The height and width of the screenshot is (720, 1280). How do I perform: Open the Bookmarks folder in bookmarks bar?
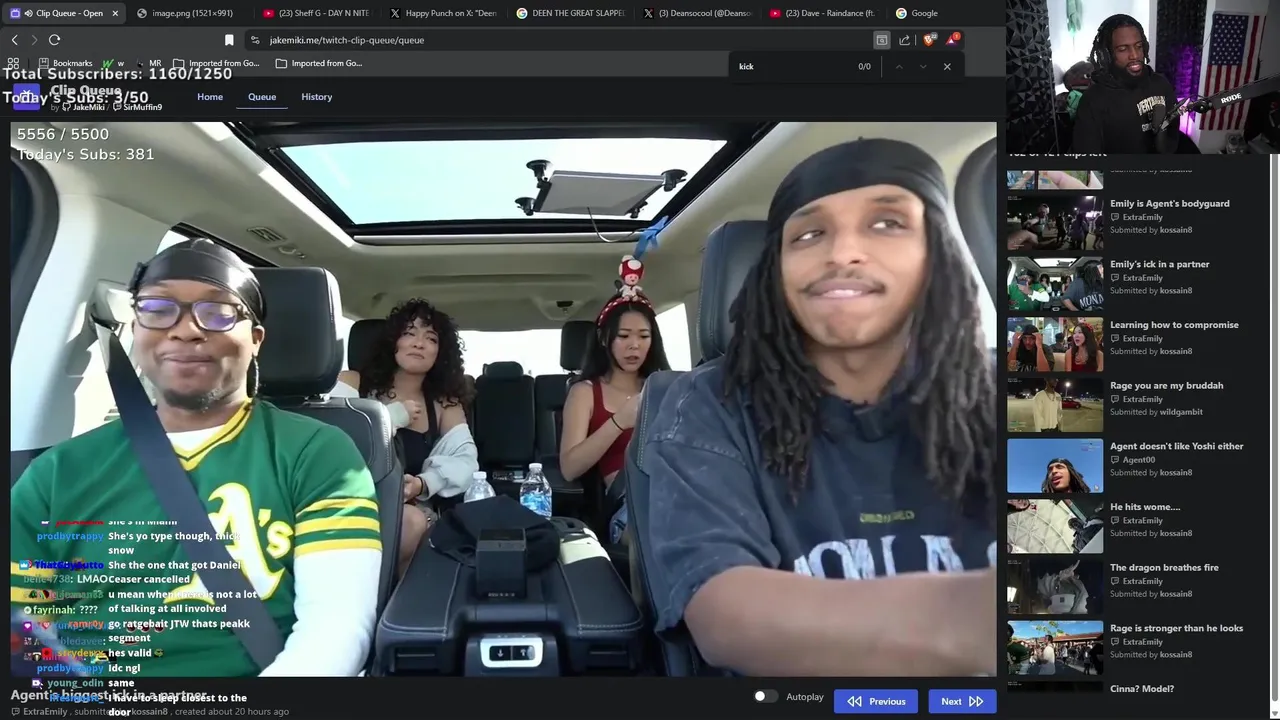[x=65, y=63]
